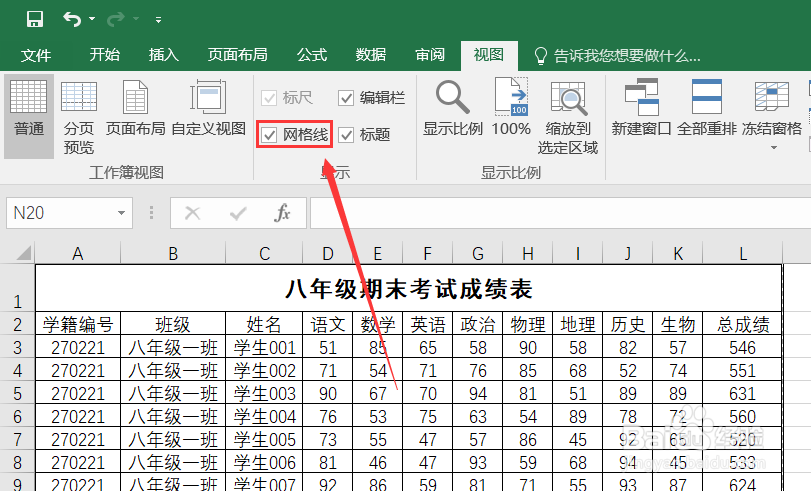
Task: Open the Name Box dropdown arrow
Action: coord(122,213)
